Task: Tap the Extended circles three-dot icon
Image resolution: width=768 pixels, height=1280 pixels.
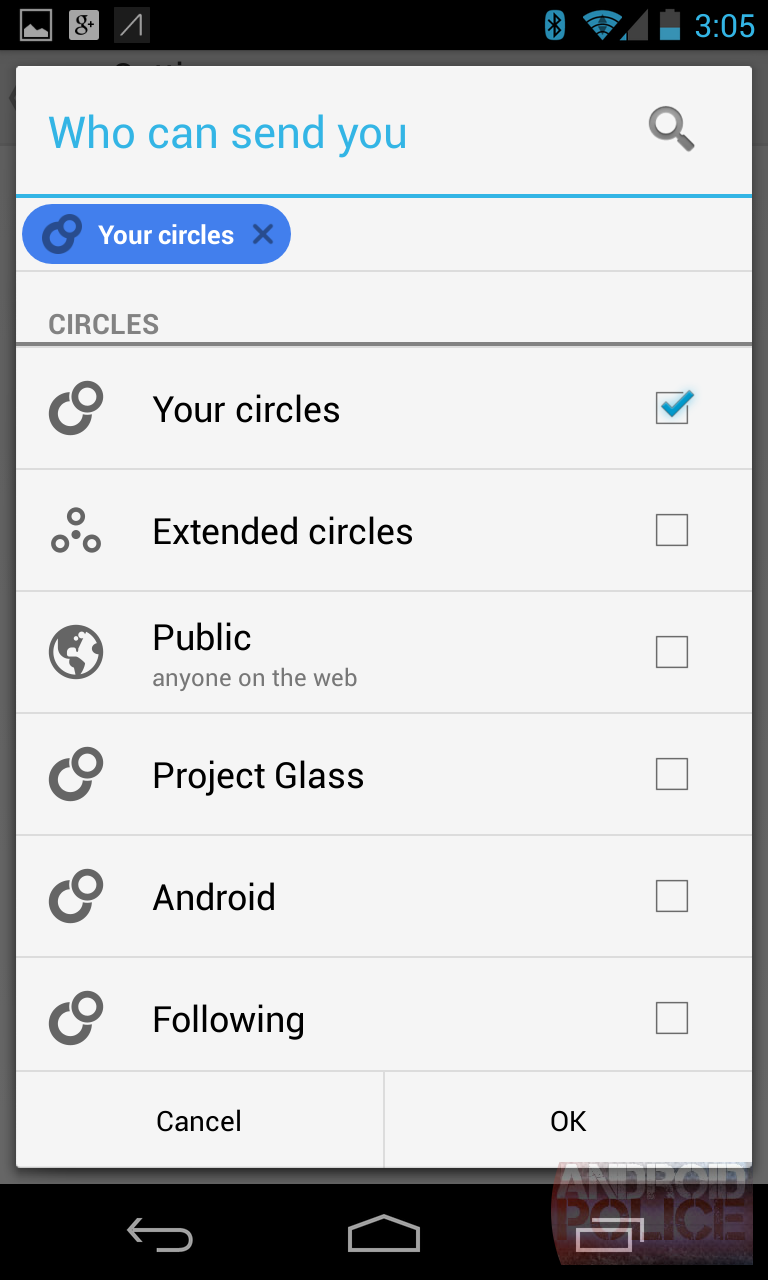Action: click(x=76, y=531)
